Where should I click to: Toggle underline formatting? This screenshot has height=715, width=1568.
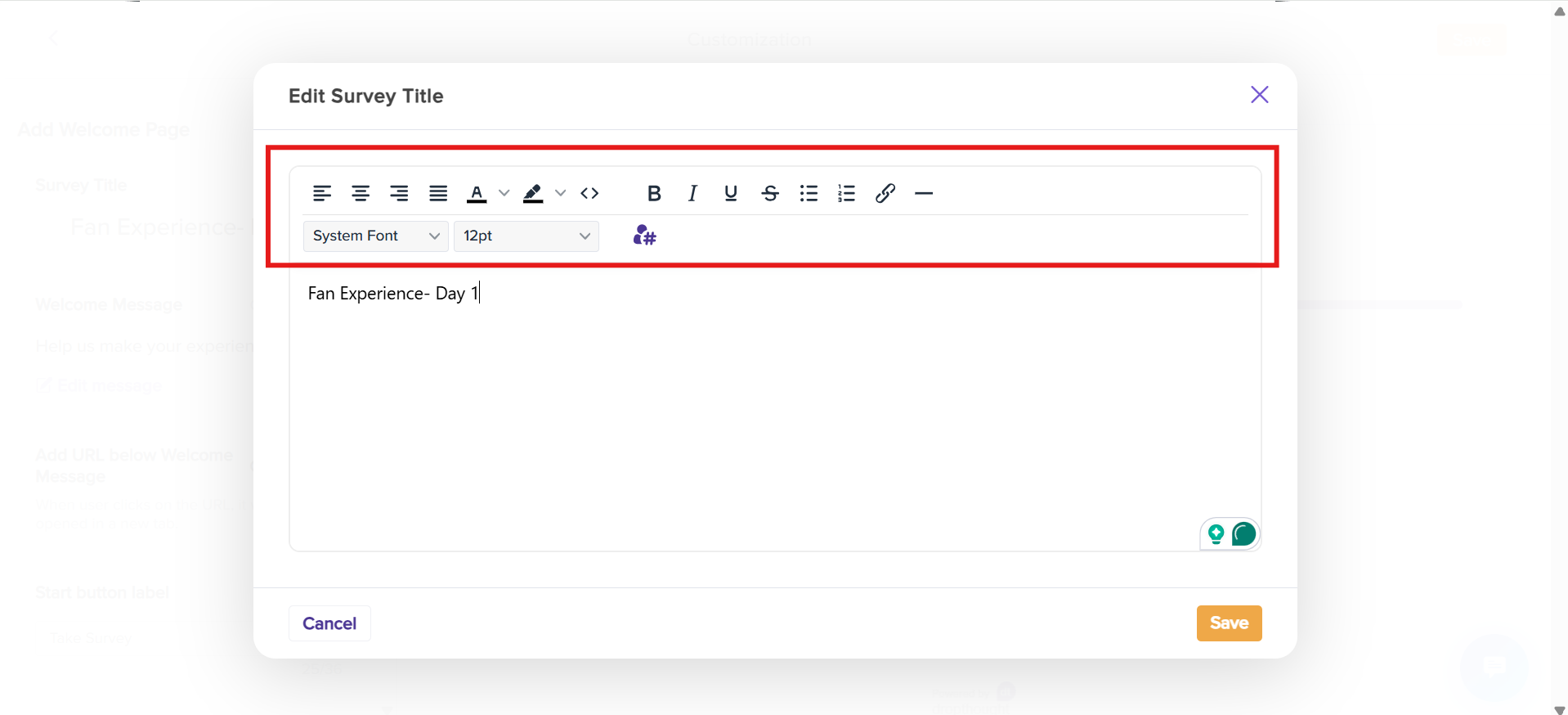731,194
